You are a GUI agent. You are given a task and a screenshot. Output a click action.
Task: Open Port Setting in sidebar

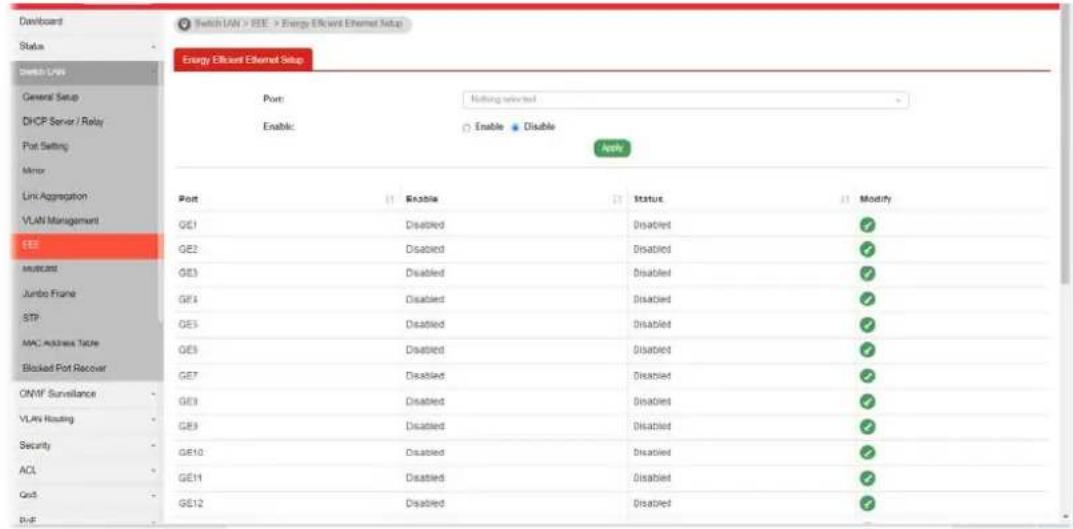(x=45, y=146)
